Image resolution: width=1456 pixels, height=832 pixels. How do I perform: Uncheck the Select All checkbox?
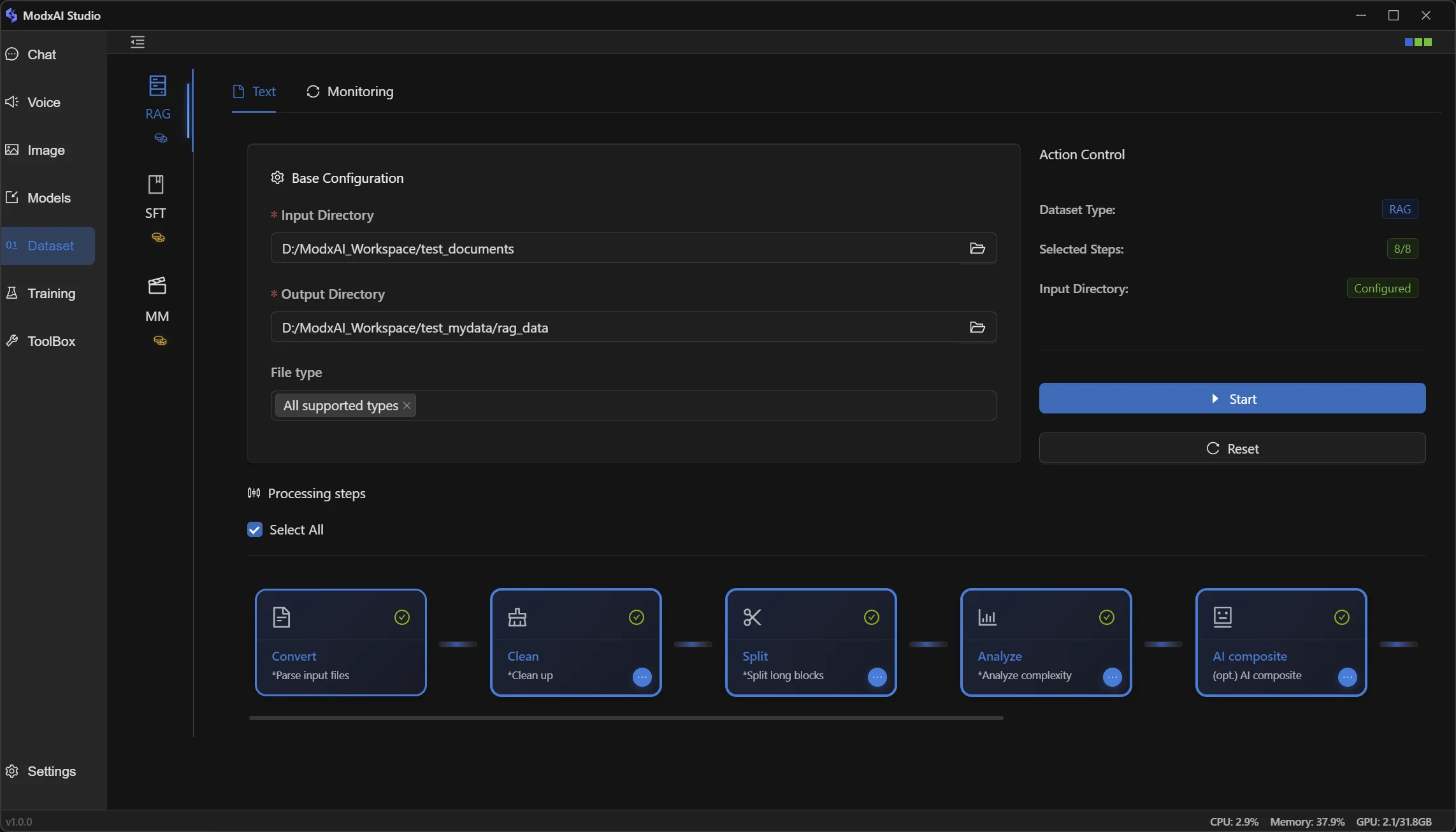click(x=255, y=530)
